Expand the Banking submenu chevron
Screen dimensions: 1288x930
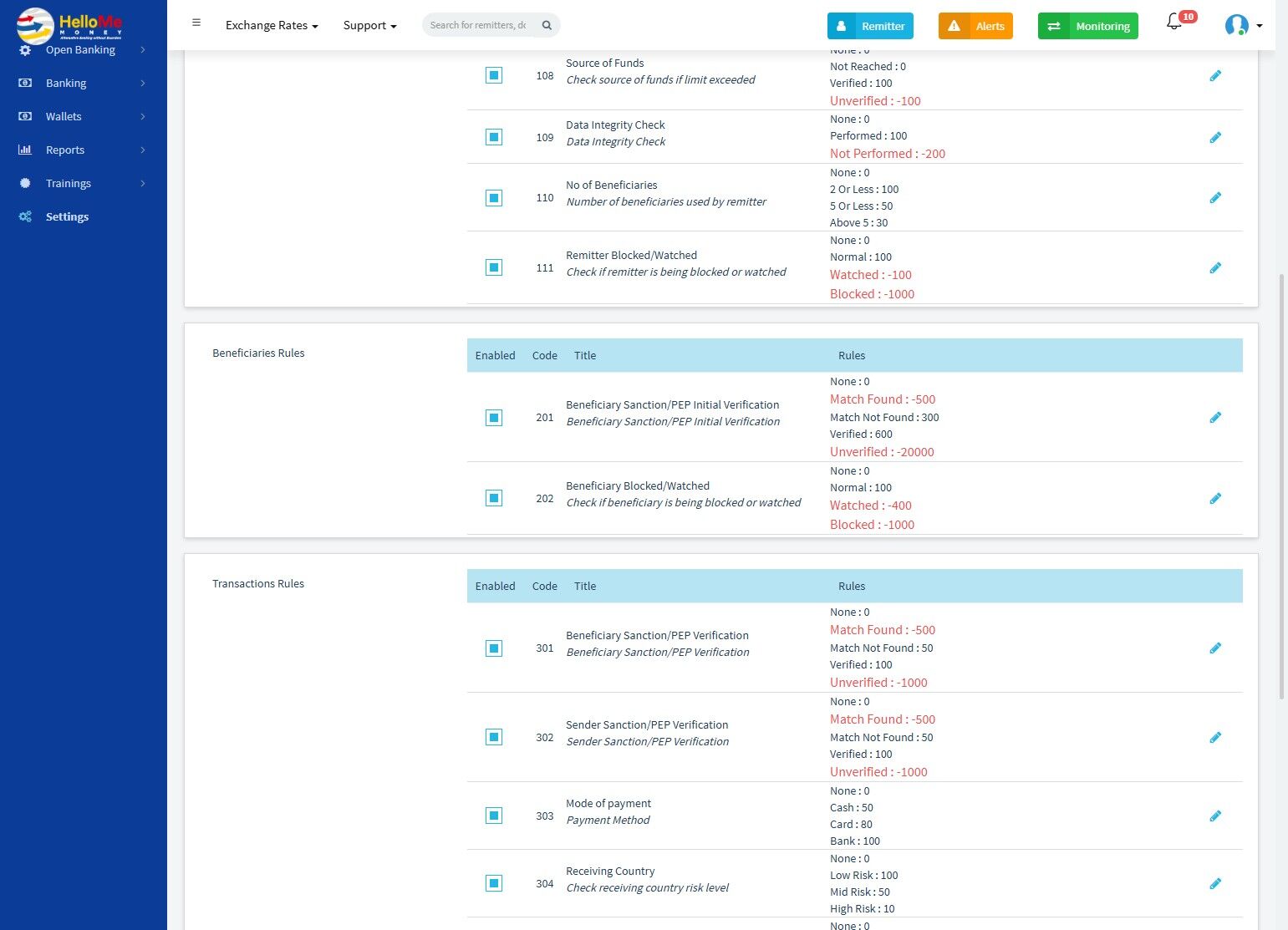143,83
